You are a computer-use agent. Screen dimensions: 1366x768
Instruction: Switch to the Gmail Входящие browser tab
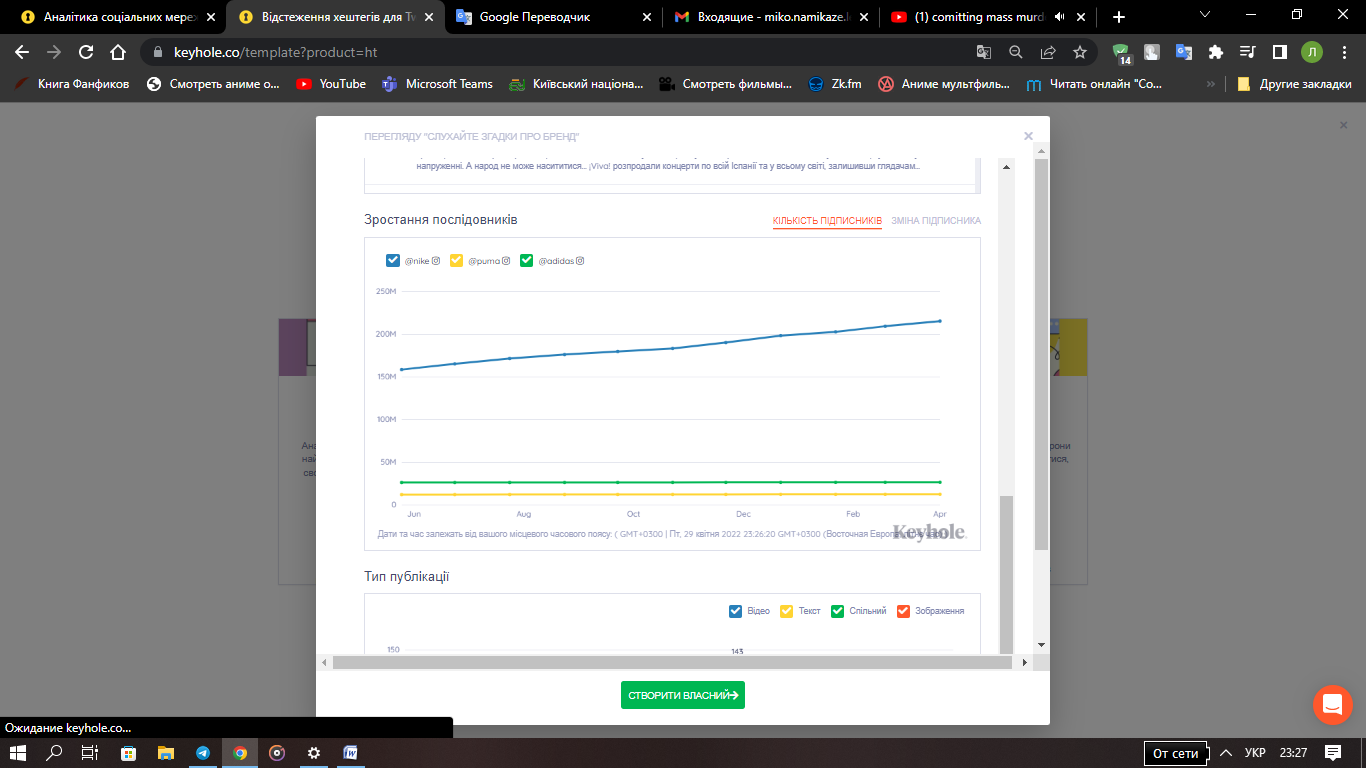tap(771, 17)
